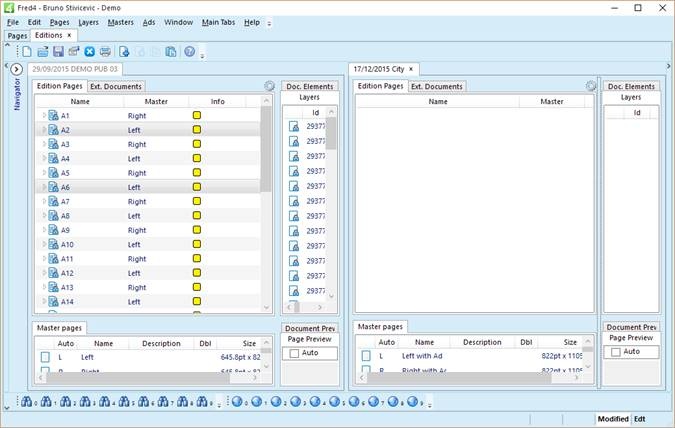Click the Save floppy disk icon

(58, 52)
